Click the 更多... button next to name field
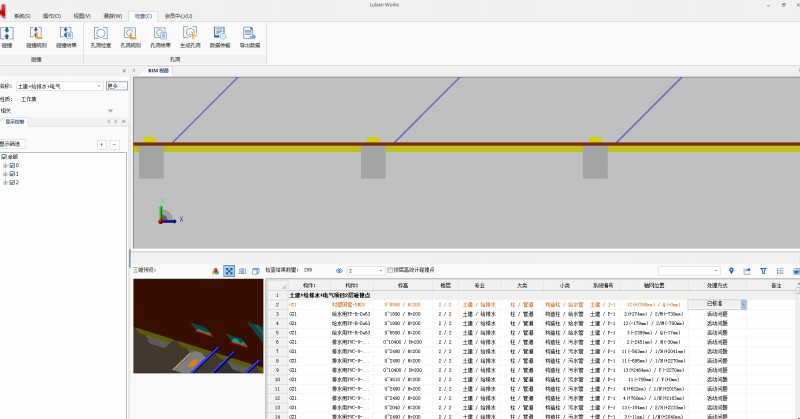800x419 pixels. coord(116,86)
